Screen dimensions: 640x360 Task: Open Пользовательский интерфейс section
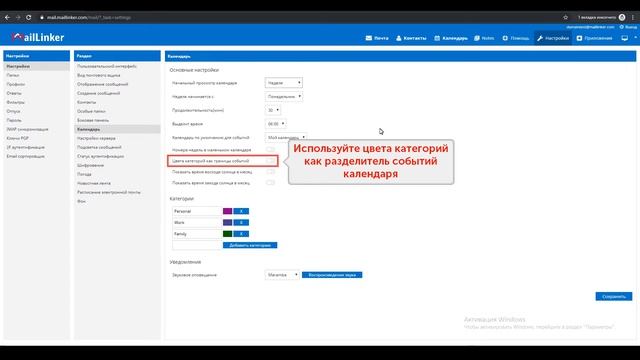[x=117, y=66]
